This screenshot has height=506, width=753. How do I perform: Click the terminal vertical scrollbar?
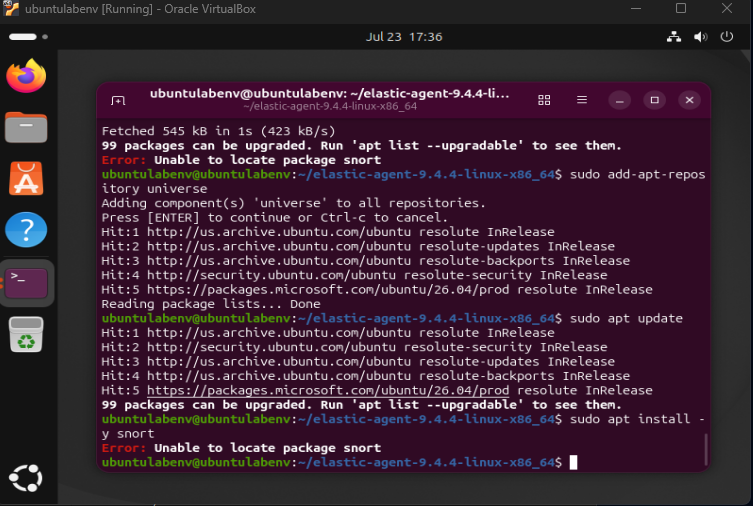[x=705, y=449]
